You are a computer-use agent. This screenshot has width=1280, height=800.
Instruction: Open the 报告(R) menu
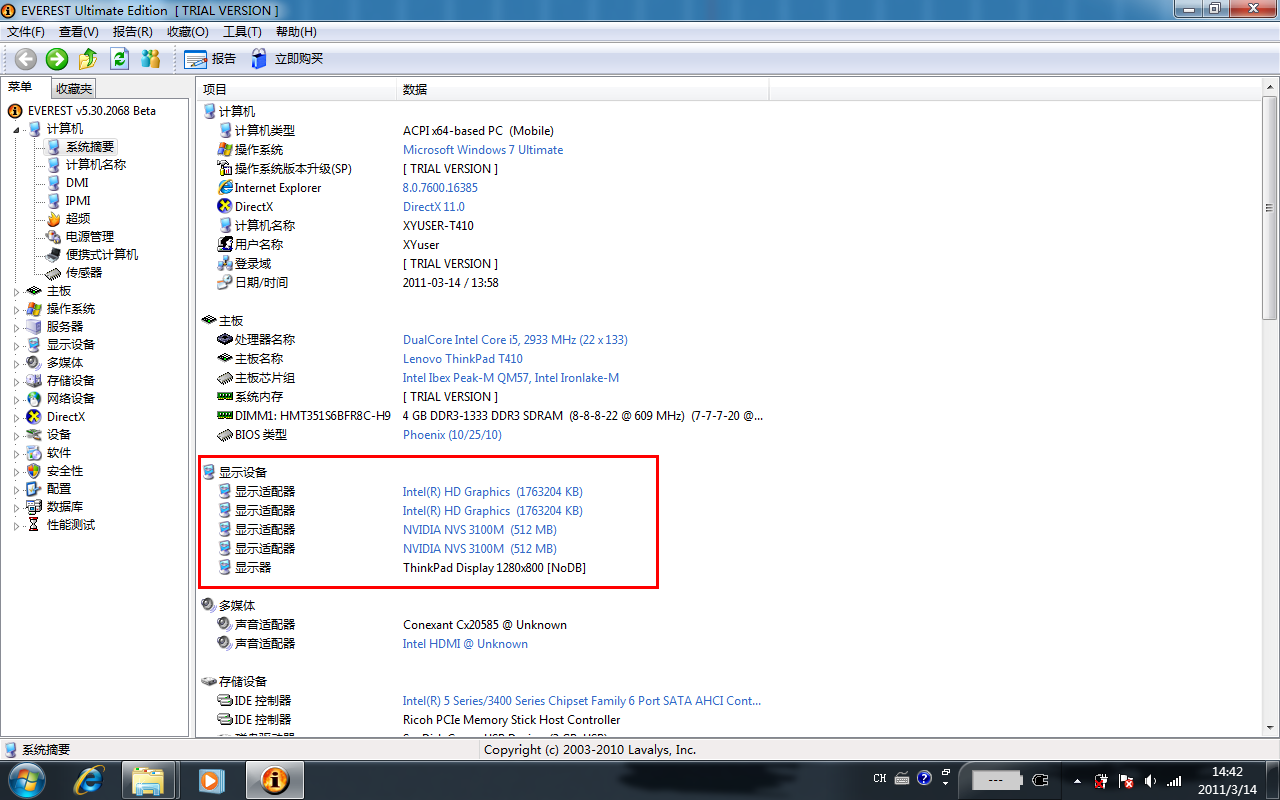click(x=133, y=32)
